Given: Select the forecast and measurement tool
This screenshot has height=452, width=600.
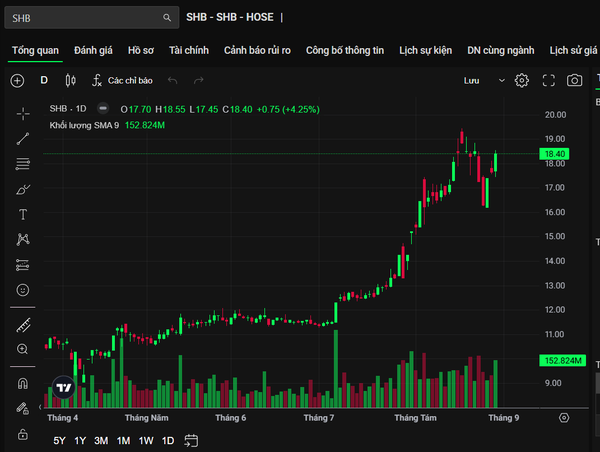Looking at the screenshot, I should pos(23,265).
